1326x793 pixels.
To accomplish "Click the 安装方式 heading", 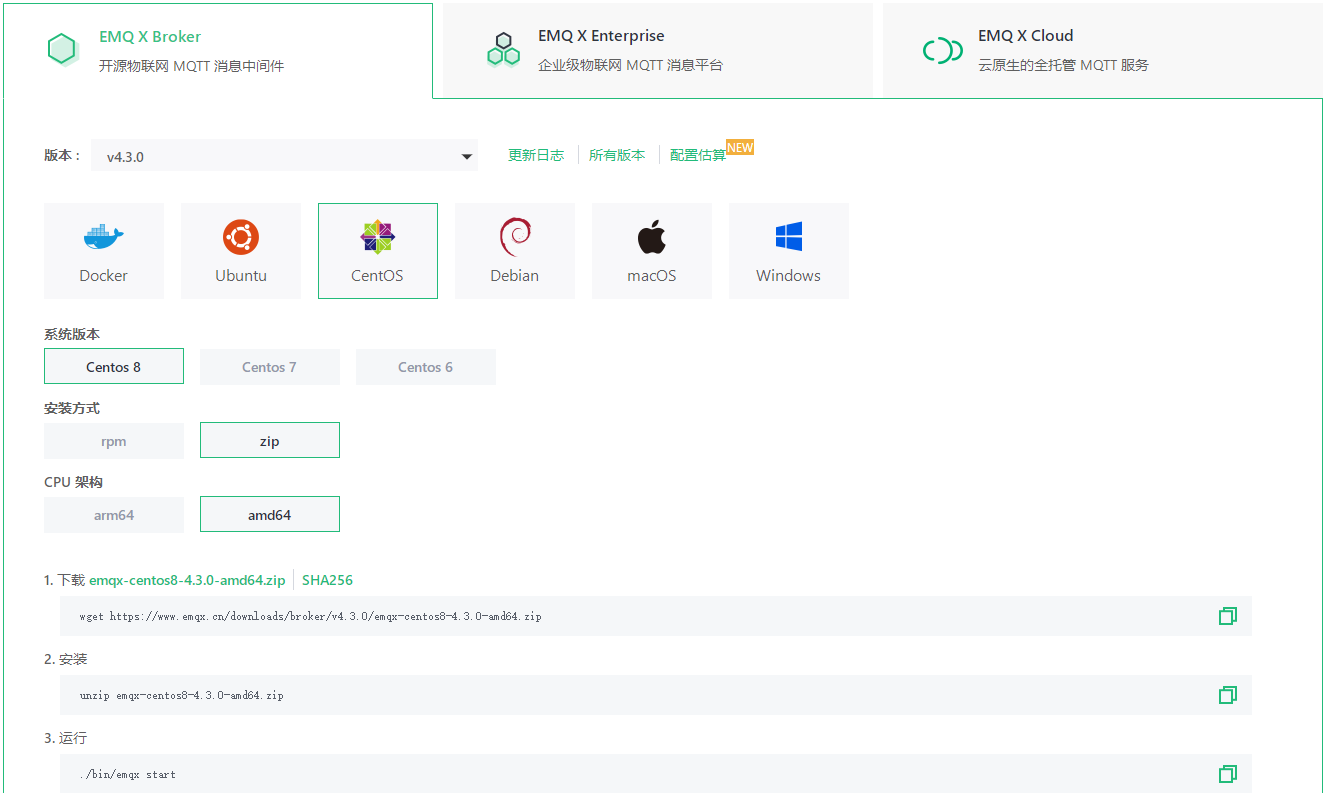I will [72, 408].
